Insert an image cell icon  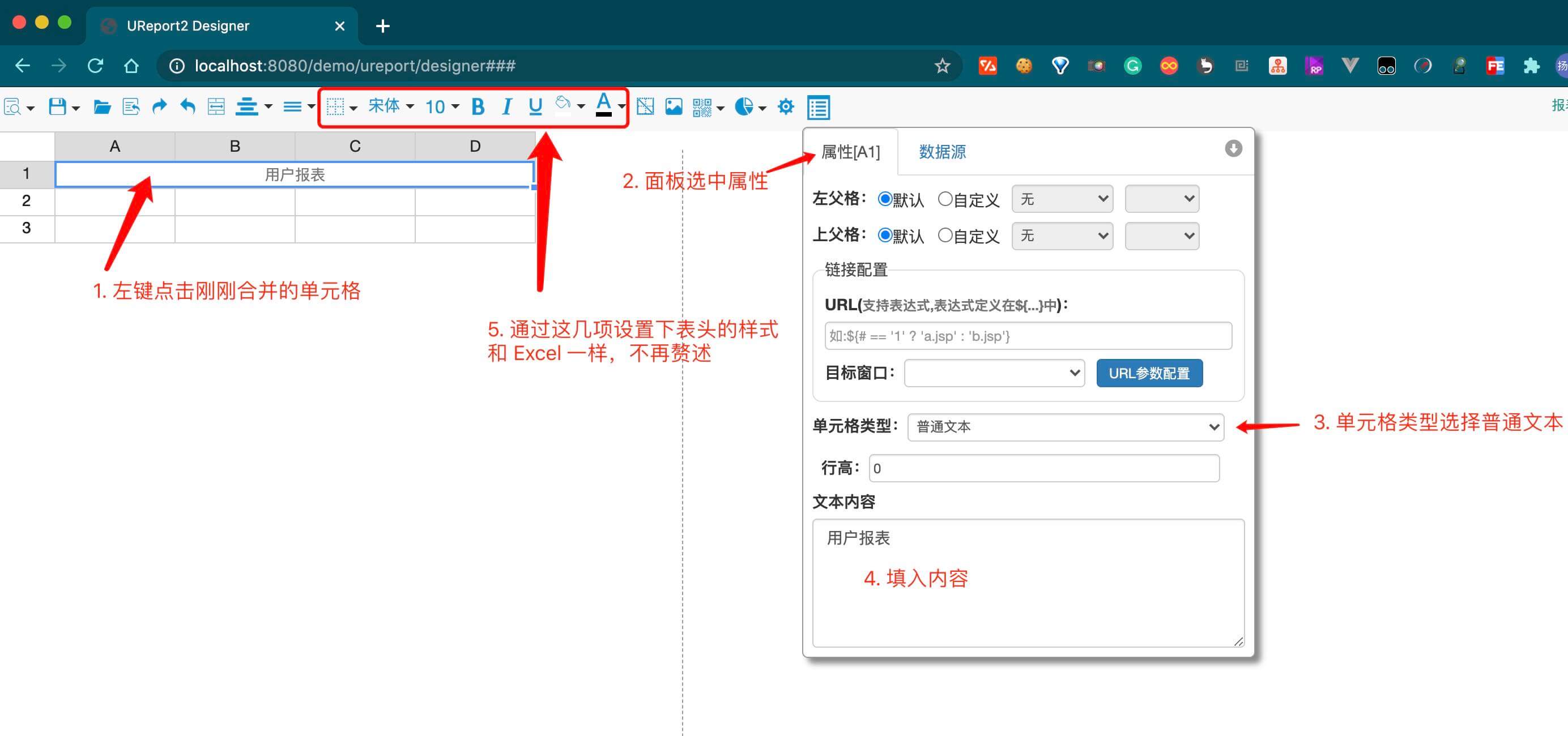click(x=673, y=107)
